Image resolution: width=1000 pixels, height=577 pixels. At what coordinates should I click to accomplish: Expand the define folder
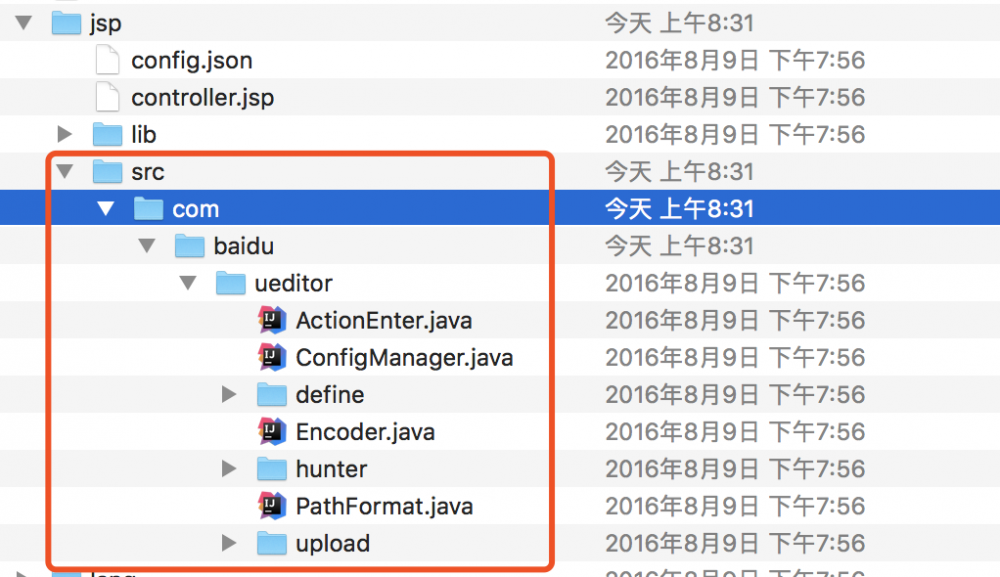(x=228, y=394)
